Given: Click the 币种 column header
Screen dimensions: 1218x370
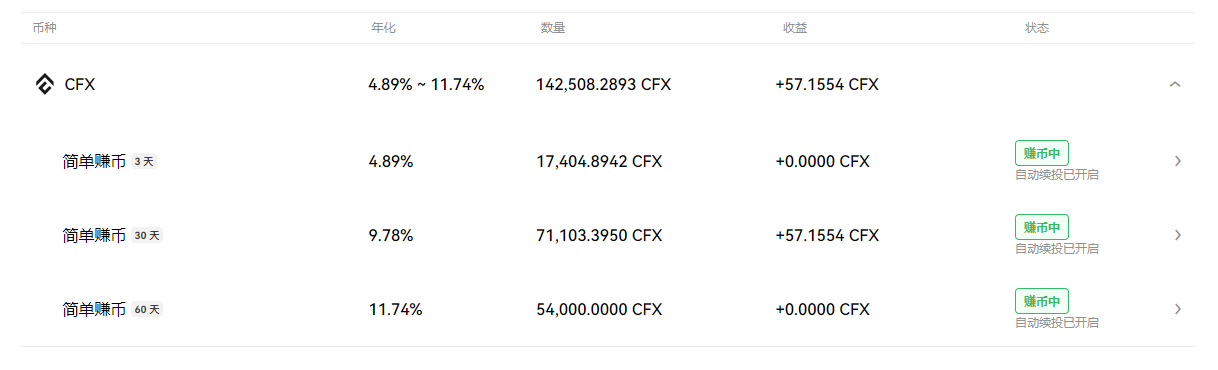Looking at the screenshot, I should pos(44,28).
